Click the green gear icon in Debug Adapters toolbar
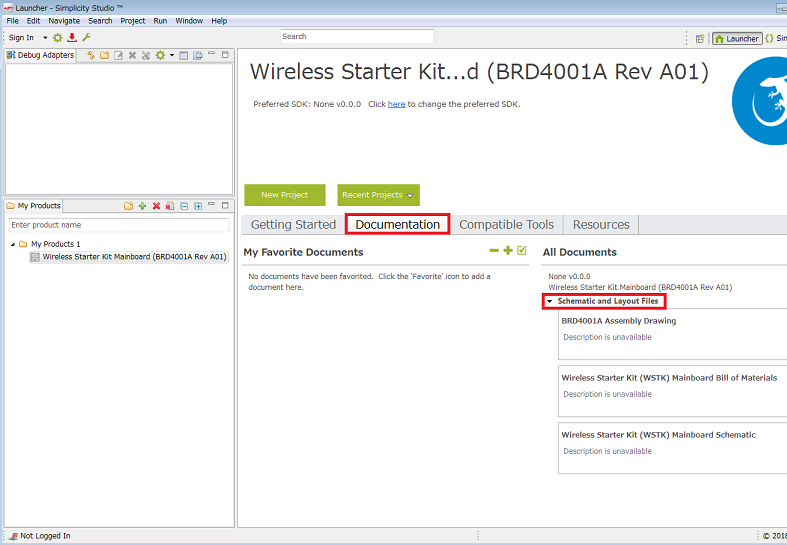The image size is (787, 545). point(160,55)
